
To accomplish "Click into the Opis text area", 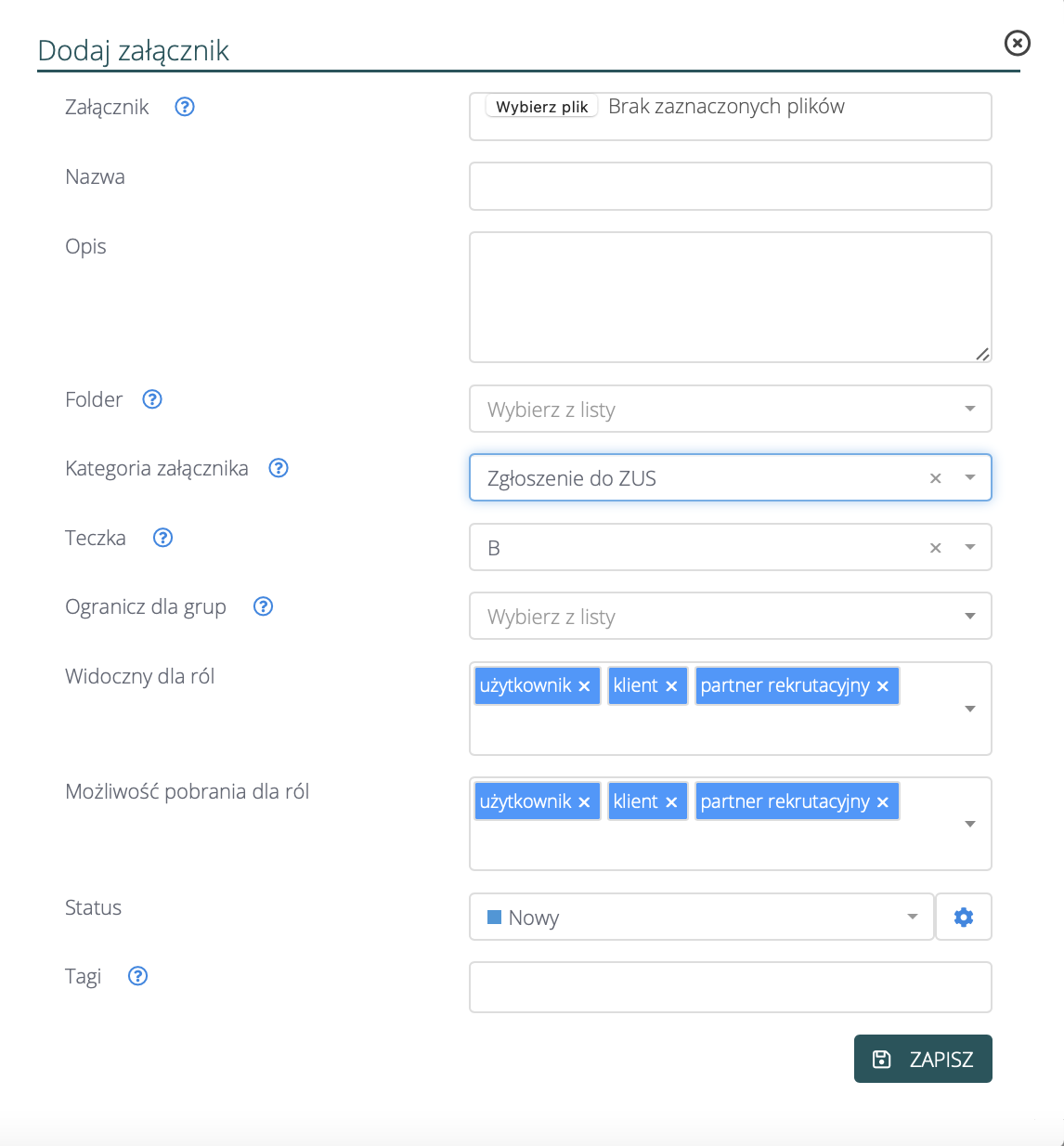I will click(x=730, y=297).
